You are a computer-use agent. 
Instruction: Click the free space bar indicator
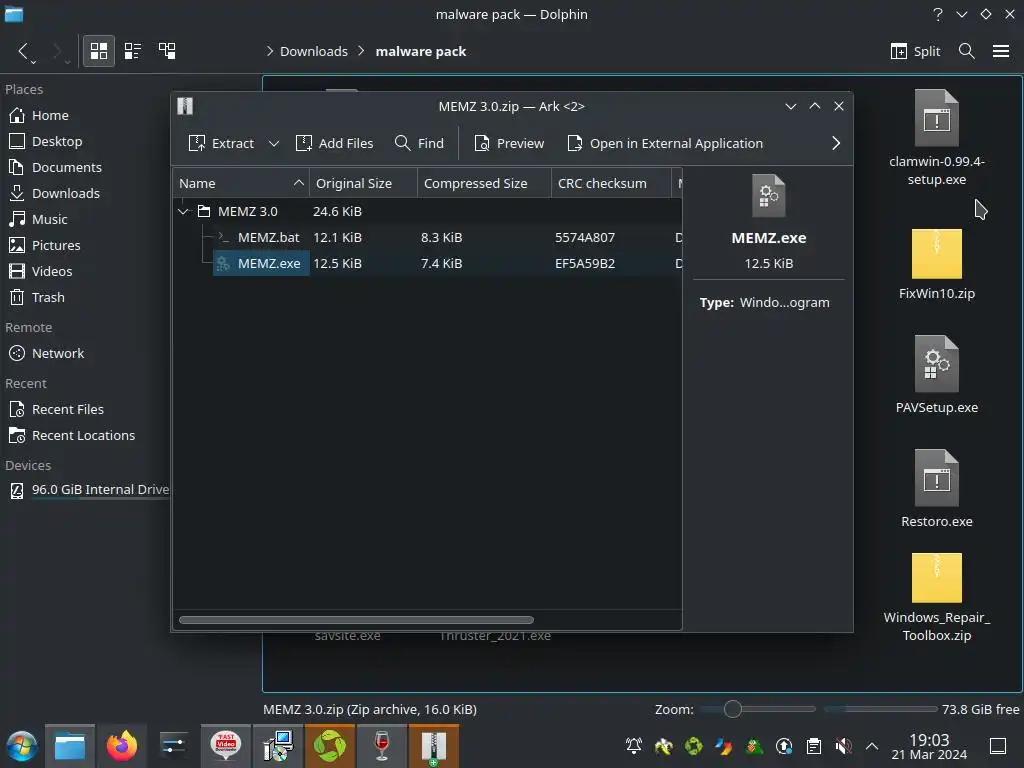pyautogui.click(x=880, y=709)
